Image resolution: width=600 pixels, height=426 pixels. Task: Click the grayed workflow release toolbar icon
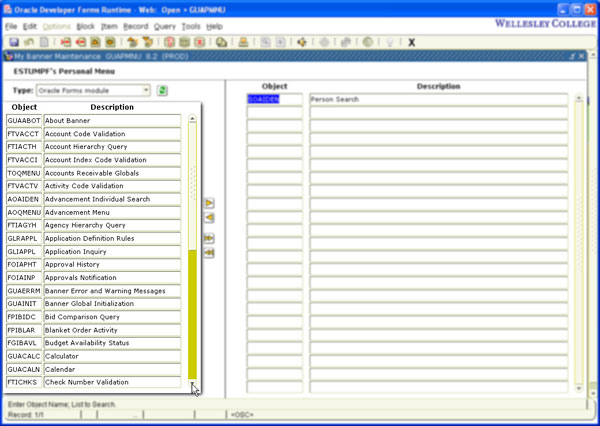click(x=346, y=42)
